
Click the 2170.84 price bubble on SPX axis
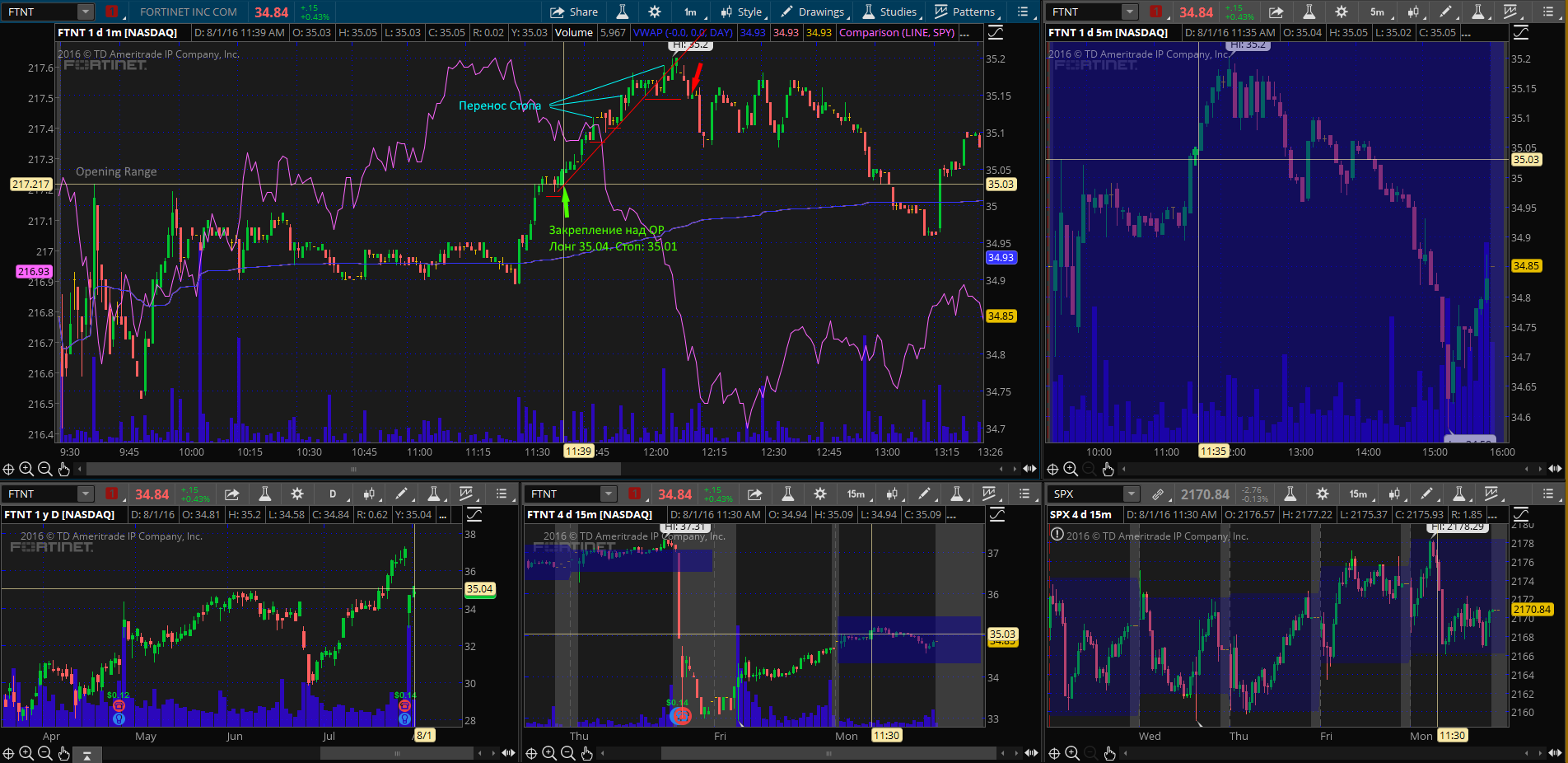coord(1532,610)
